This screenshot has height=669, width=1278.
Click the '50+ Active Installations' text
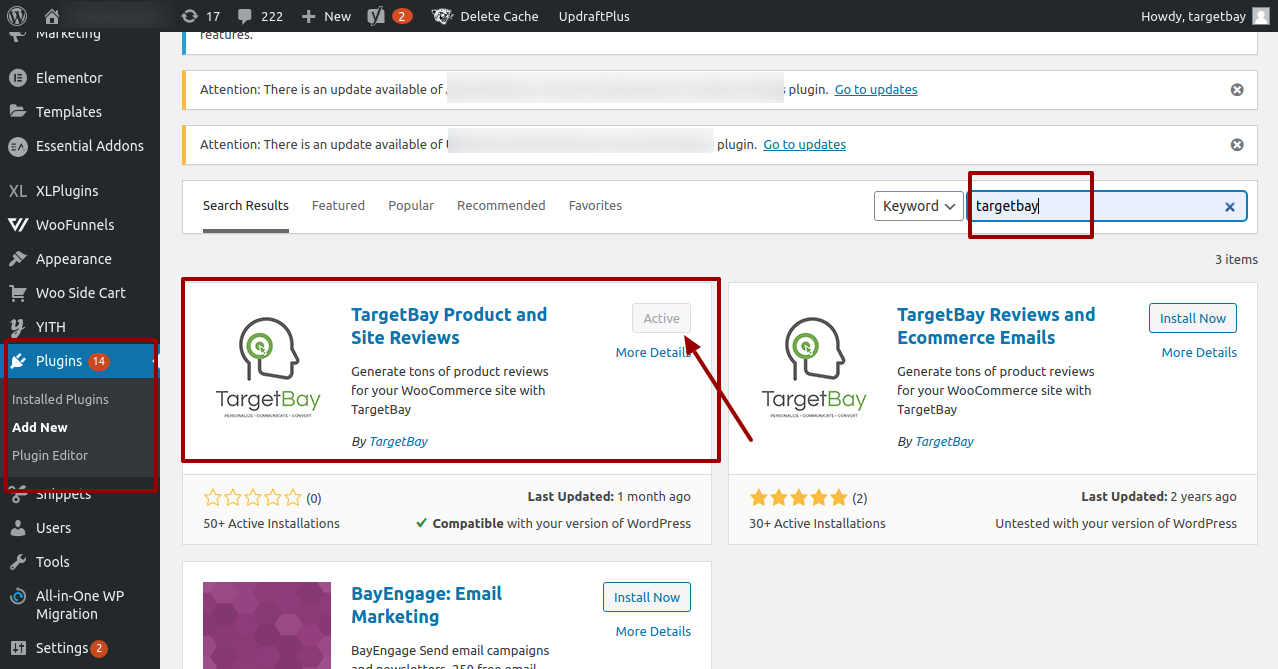271,523
